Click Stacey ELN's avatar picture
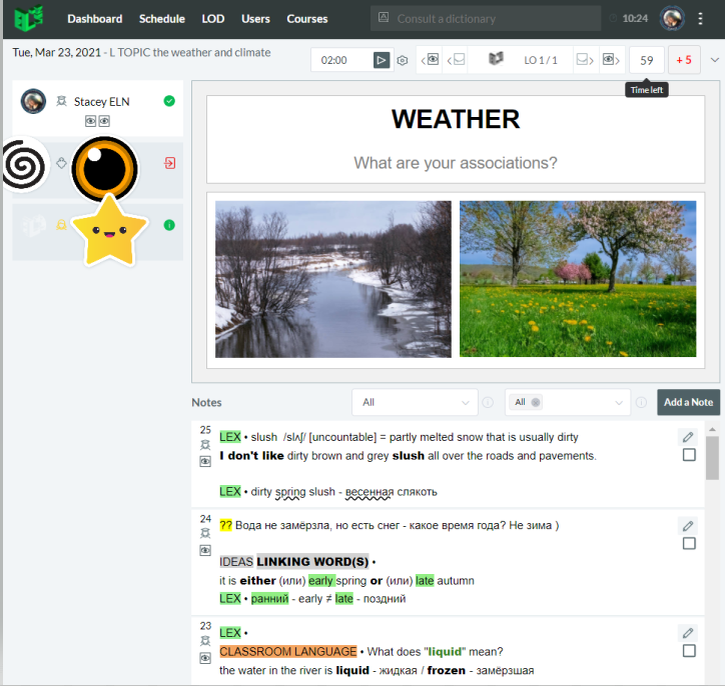725x686 pixels. point(33,101)
